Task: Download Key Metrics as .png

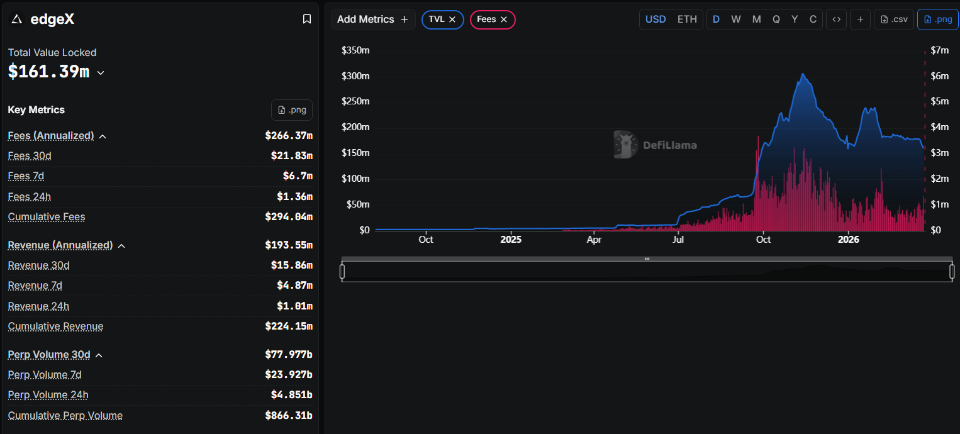Action: (291, 110)
